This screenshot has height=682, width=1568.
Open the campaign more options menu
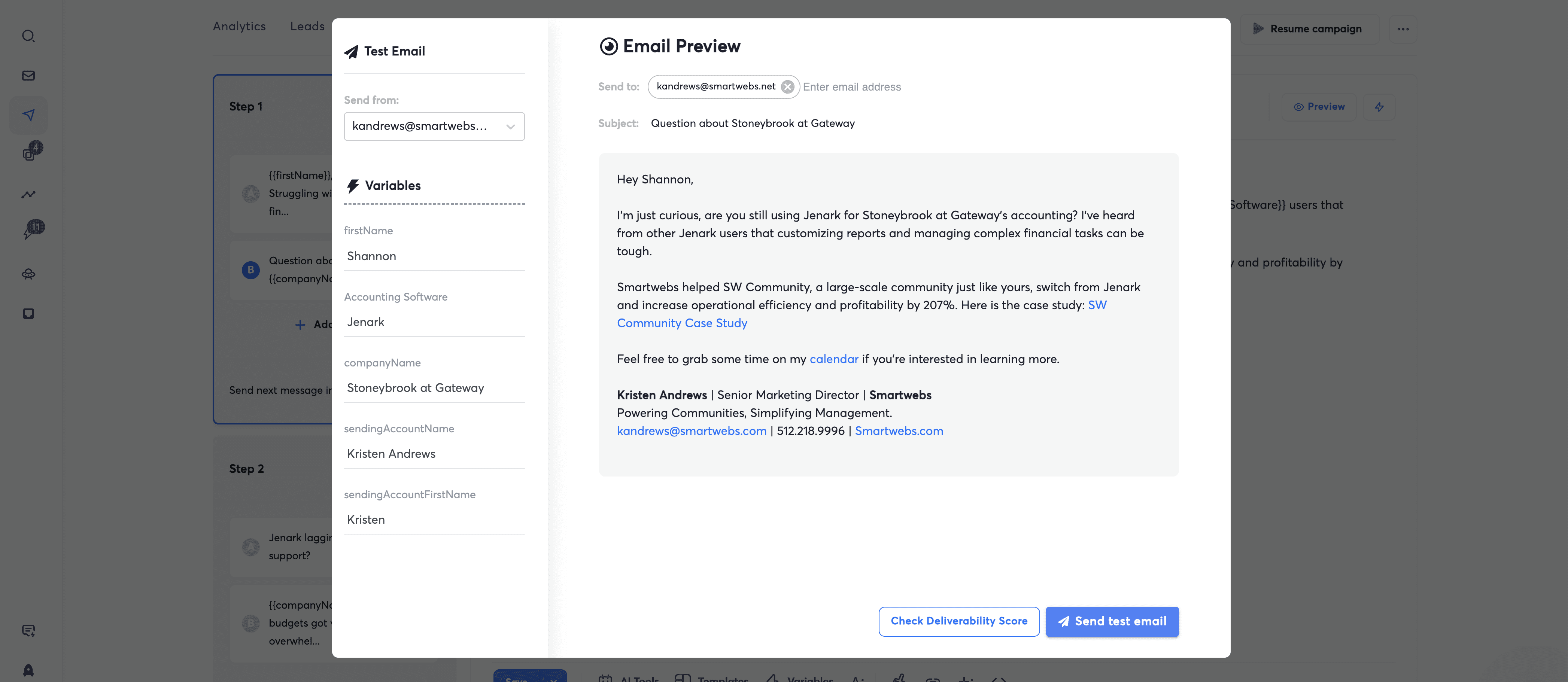coord(1403,28)
